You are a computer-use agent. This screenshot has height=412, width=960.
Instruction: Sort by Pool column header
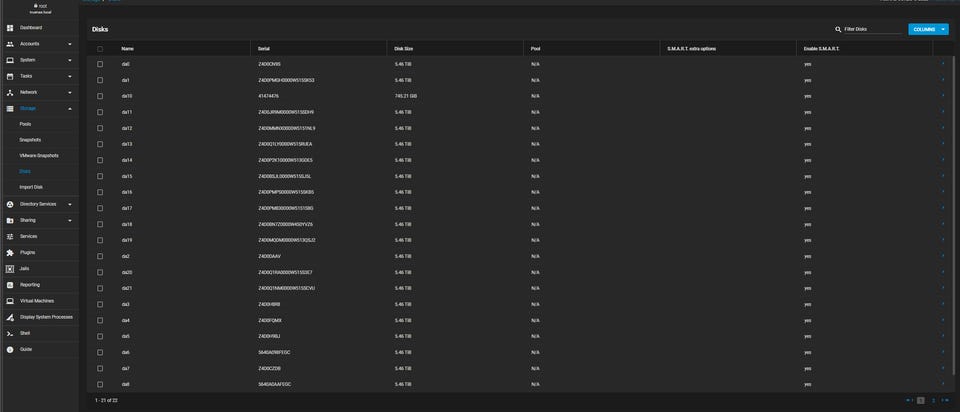click(535, 48)
